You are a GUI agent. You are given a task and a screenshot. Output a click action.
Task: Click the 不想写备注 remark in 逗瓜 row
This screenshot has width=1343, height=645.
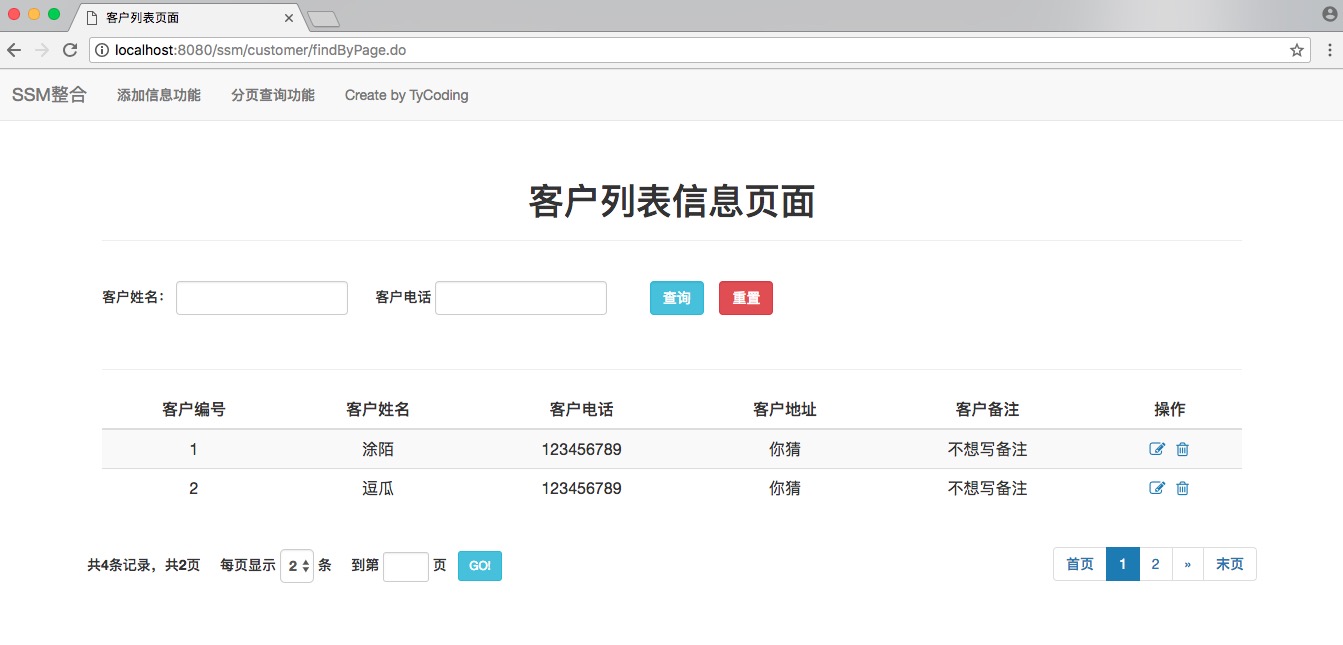pos(988,488)
